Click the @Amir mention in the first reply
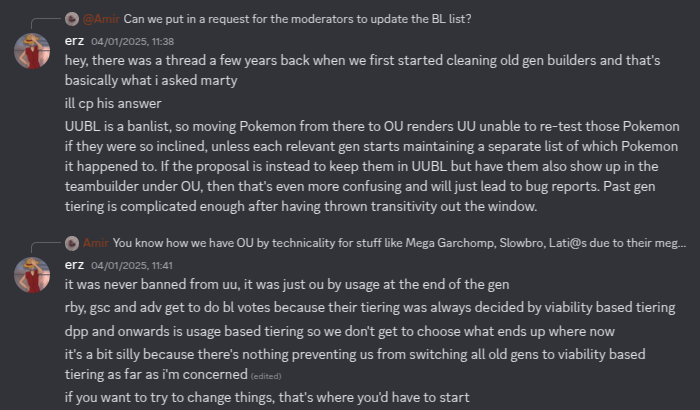This screenshot has width=700, height=410. point(99,19)
